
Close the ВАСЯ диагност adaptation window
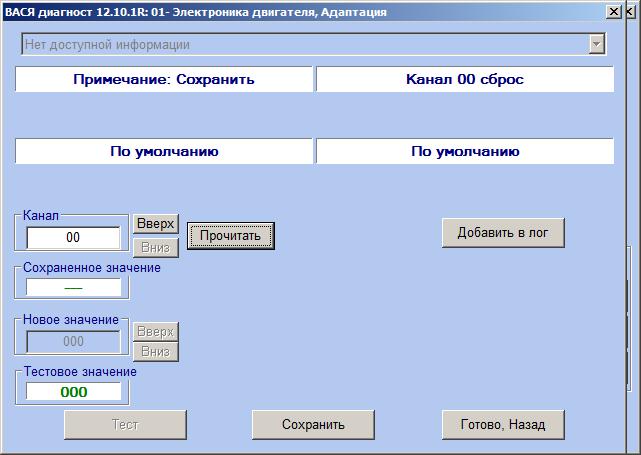(611, 12)
